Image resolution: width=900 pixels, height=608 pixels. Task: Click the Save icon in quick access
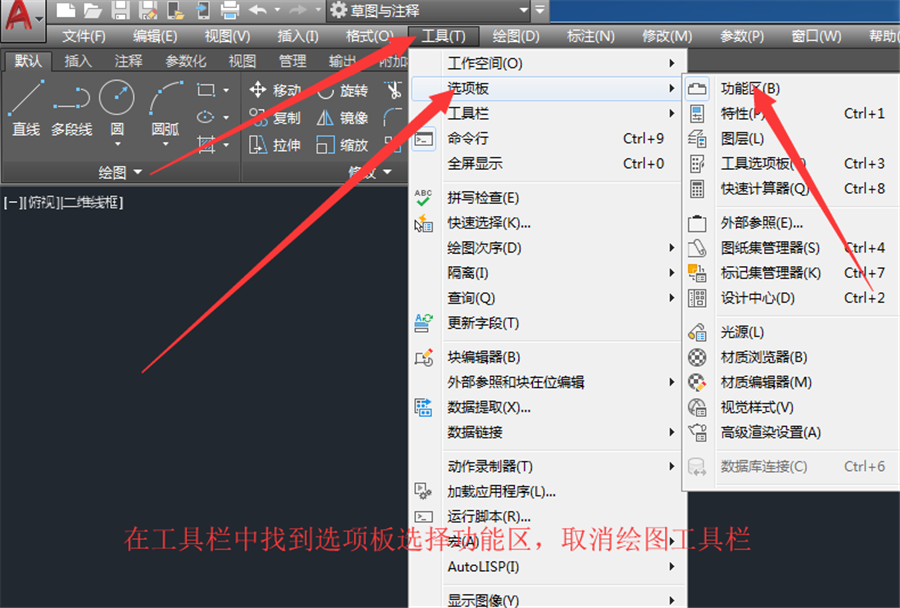click(121, 10)
